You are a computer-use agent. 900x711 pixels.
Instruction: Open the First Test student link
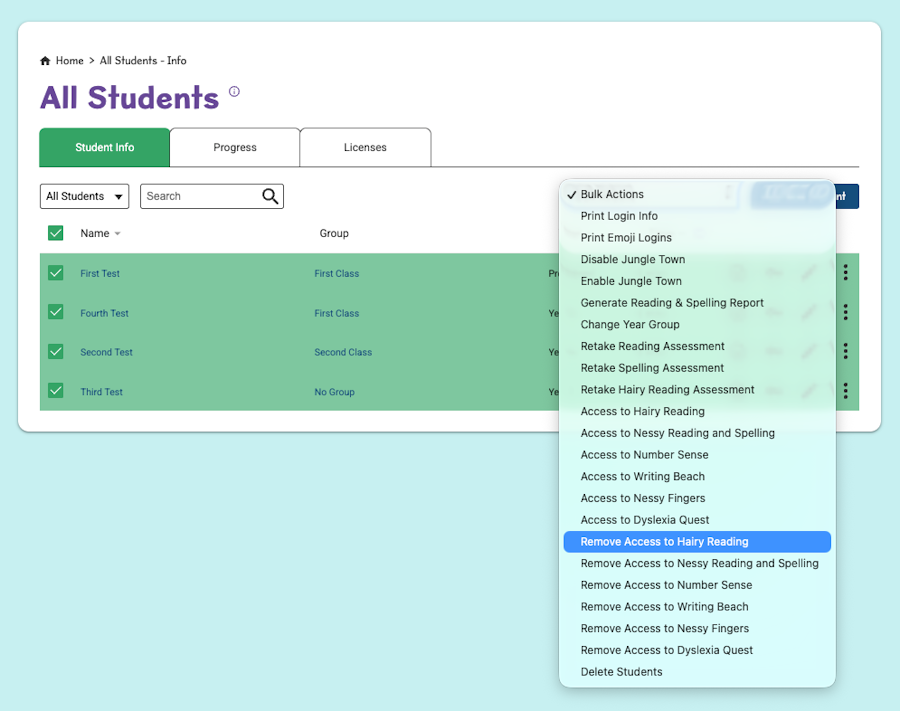pos(100,274)
